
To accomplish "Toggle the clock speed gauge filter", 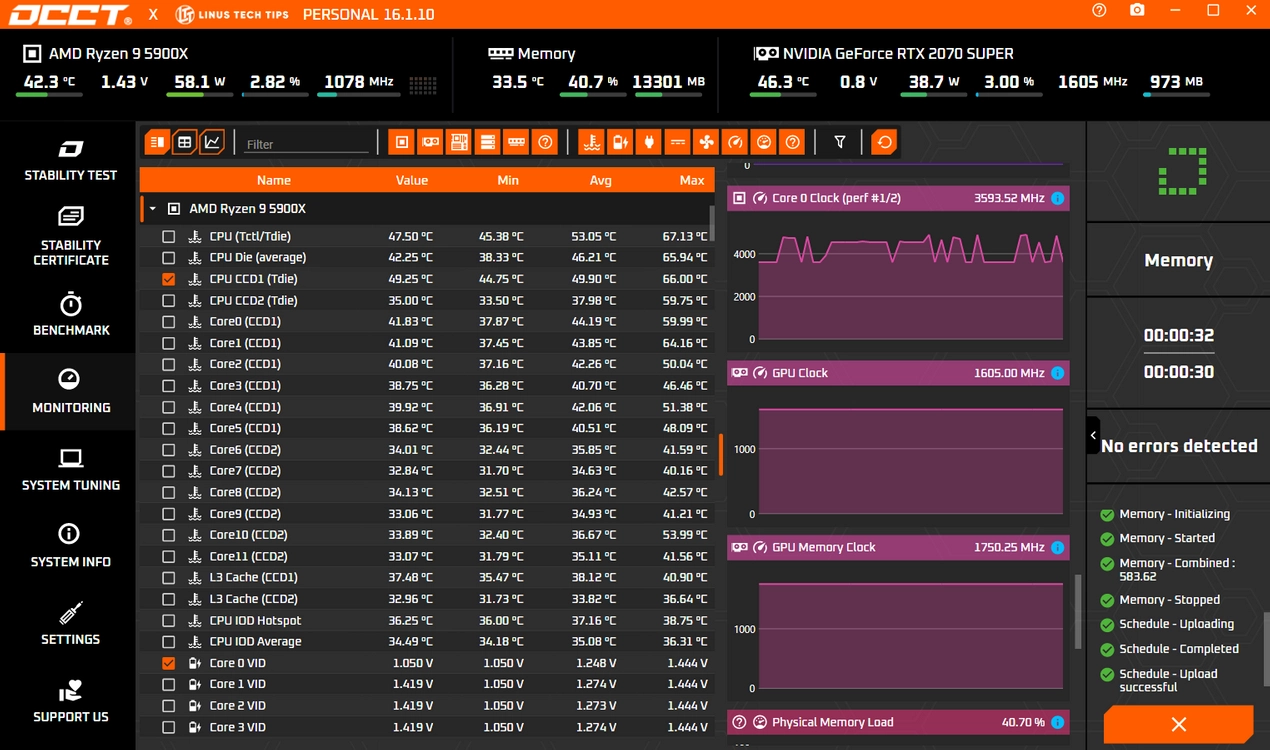I will tap(735, 142).
